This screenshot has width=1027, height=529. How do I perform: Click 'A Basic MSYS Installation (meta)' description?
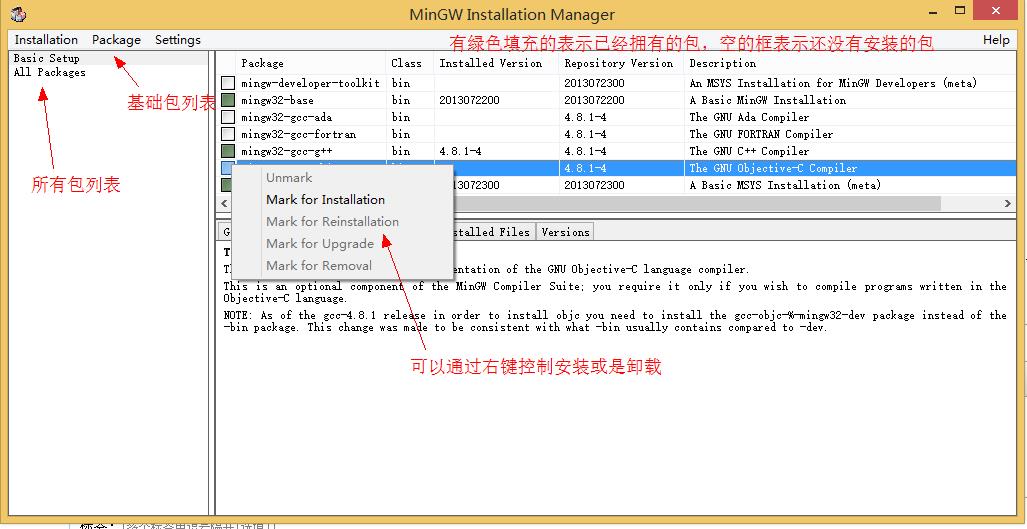tap(785, 185)
